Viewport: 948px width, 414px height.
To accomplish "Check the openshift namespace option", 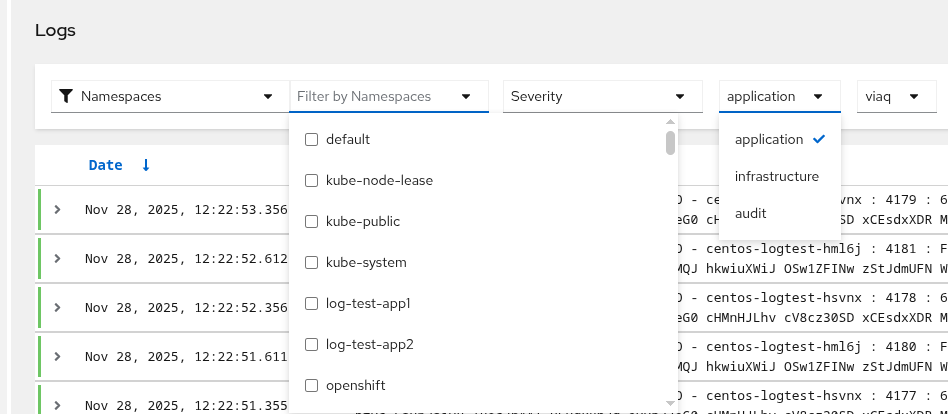I will (x=311, y=385).
